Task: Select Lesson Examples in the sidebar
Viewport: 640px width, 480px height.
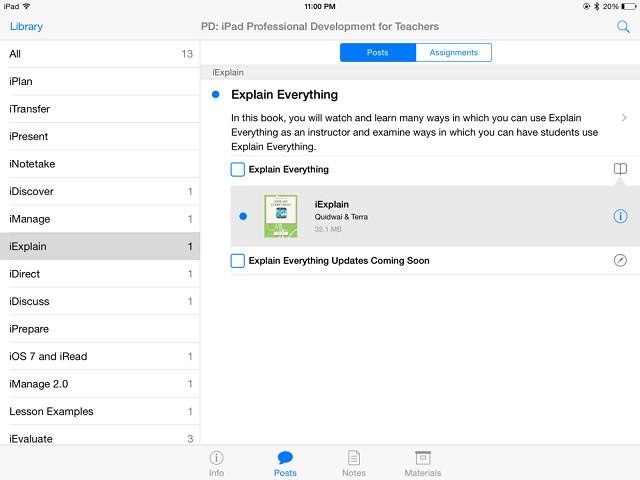Action: [x=100, y=411]
